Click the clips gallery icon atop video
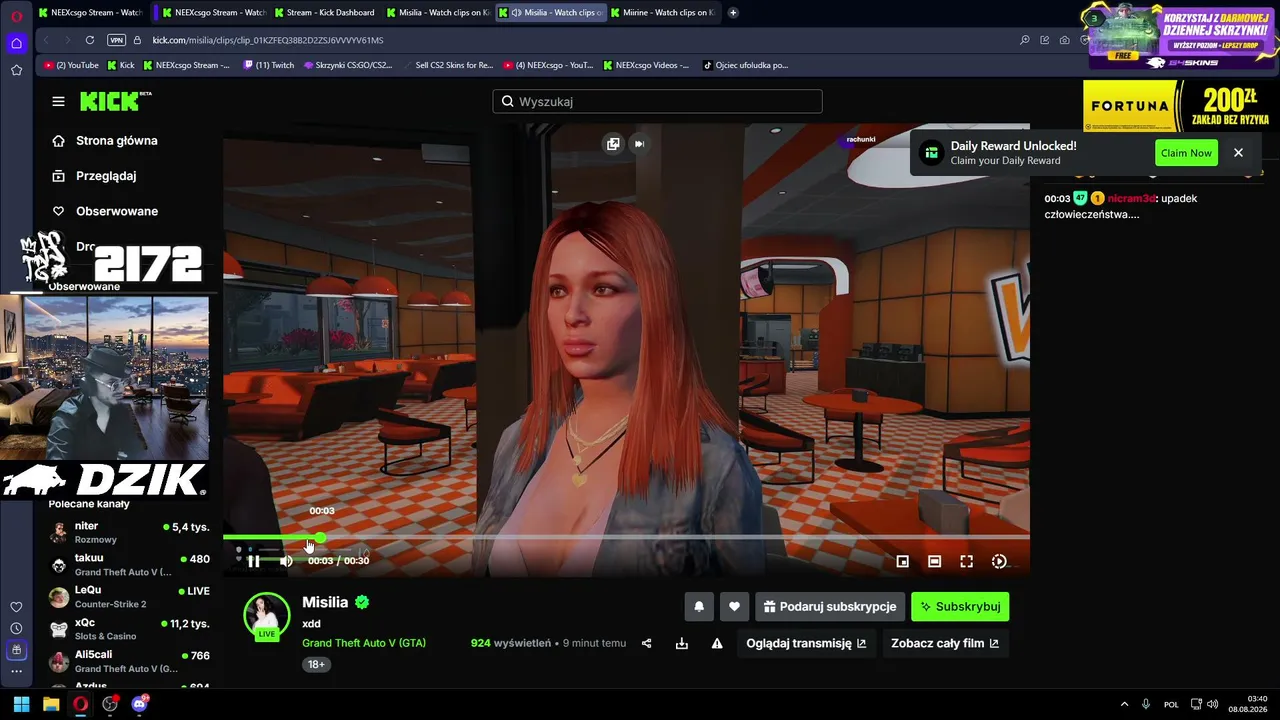Image resolution: width=1280 pixels, height=720 pixels. pos(613,144)
